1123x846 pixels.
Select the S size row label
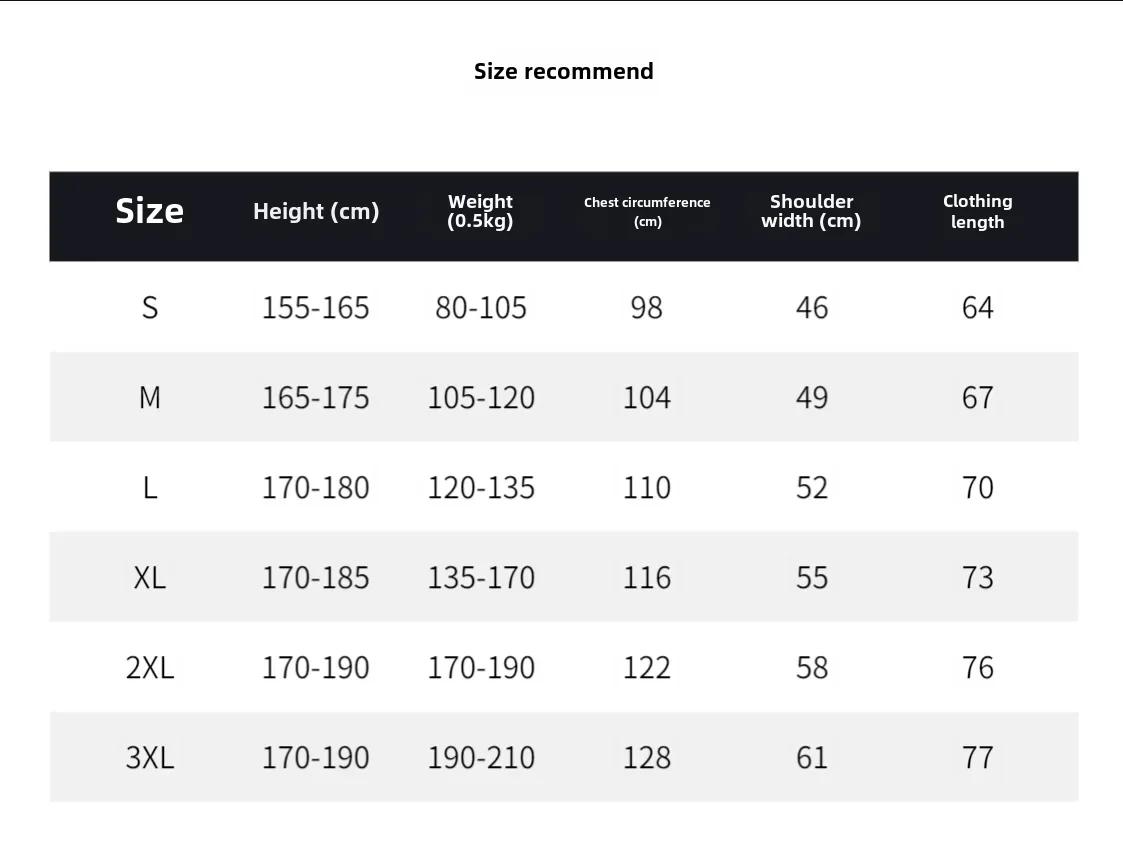pos(150,308)
